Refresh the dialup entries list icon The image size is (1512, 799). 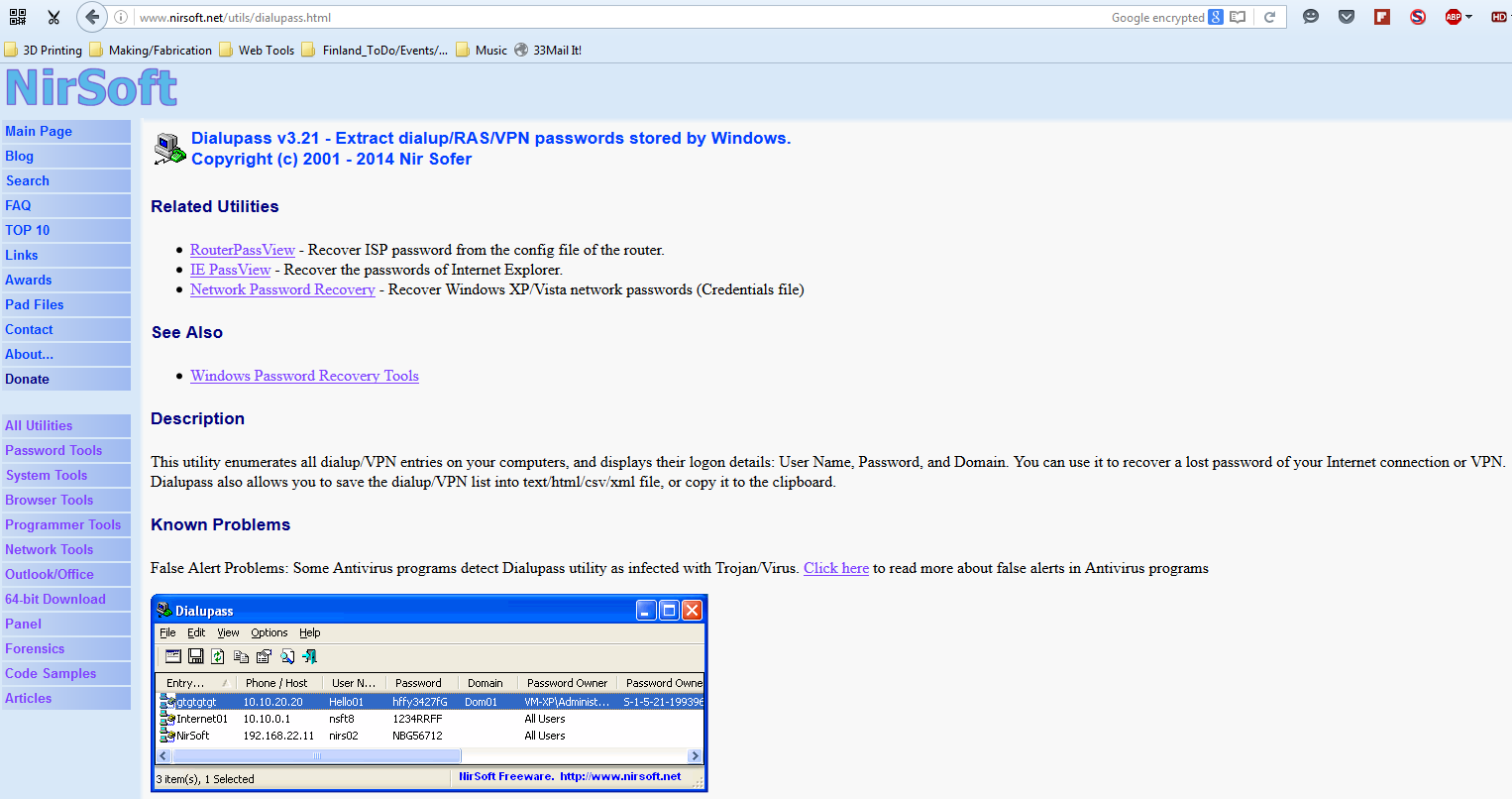pyautogui.click(x=217, y=656)
